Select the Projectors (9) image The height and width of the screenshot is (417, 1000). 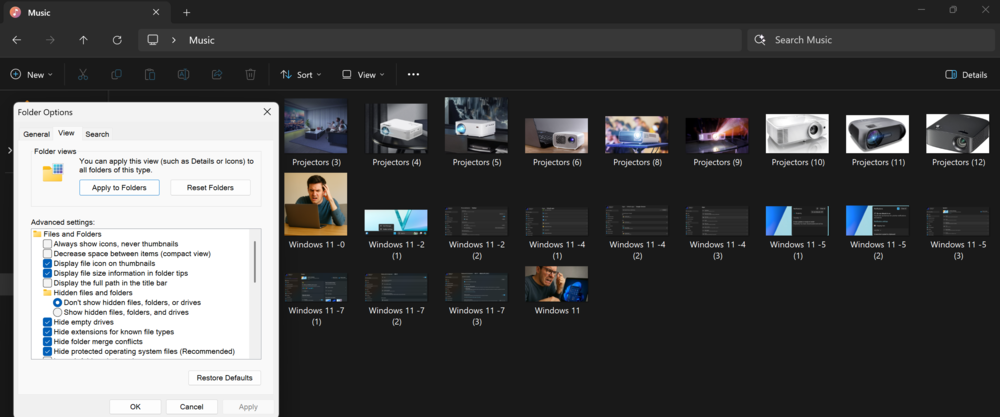point(717,136)
